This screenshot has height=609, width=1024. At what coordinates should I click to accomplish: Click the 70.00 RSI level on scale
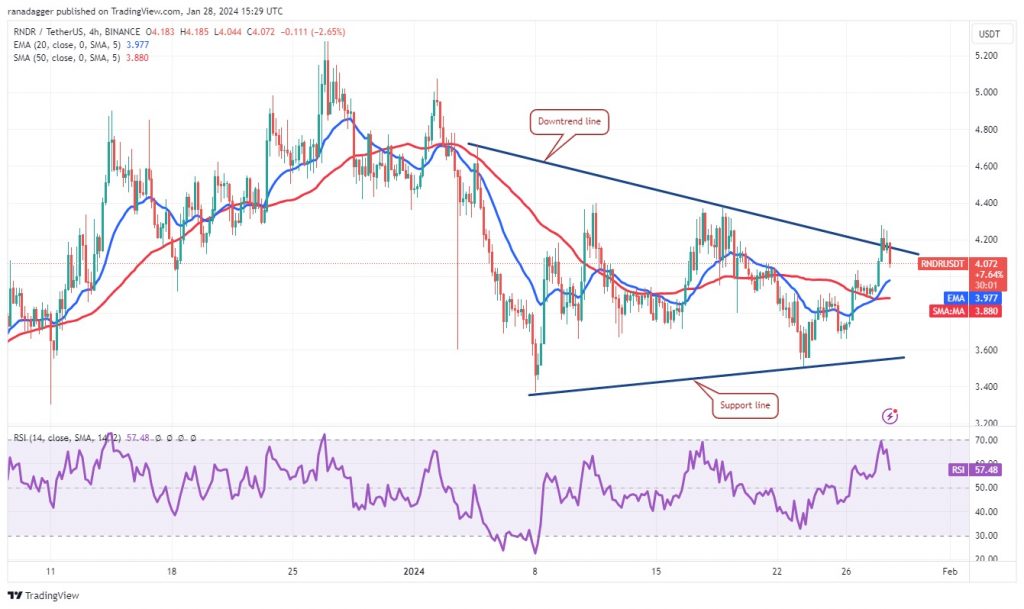[986, 441]
